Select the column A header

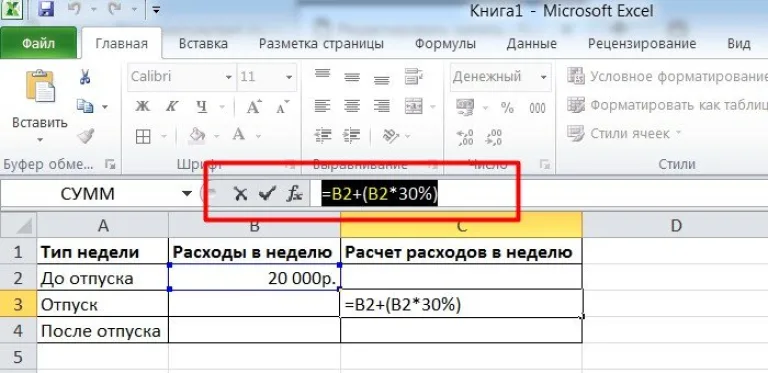click(x=103, y=226)
